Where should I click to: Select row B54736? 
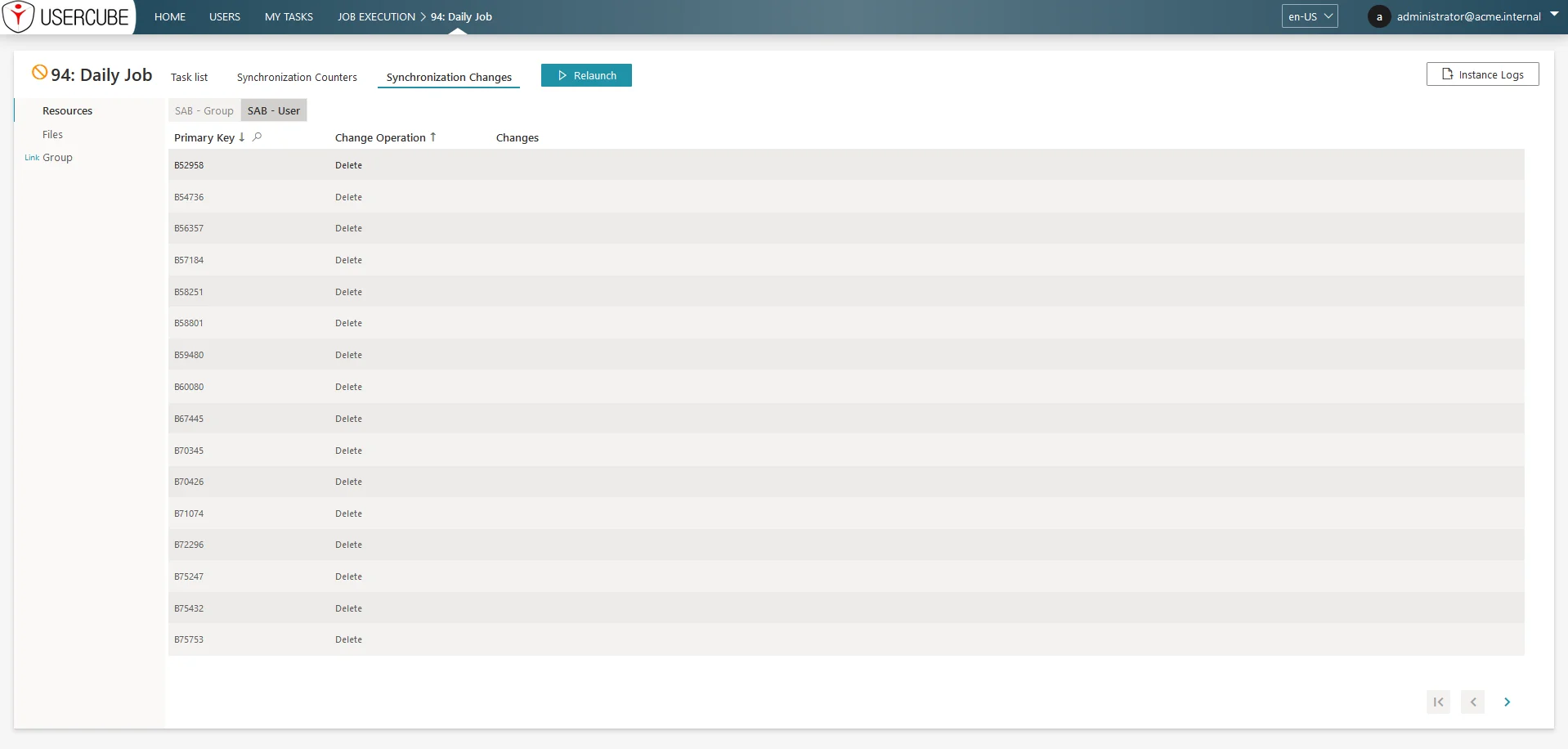(846, 197)
